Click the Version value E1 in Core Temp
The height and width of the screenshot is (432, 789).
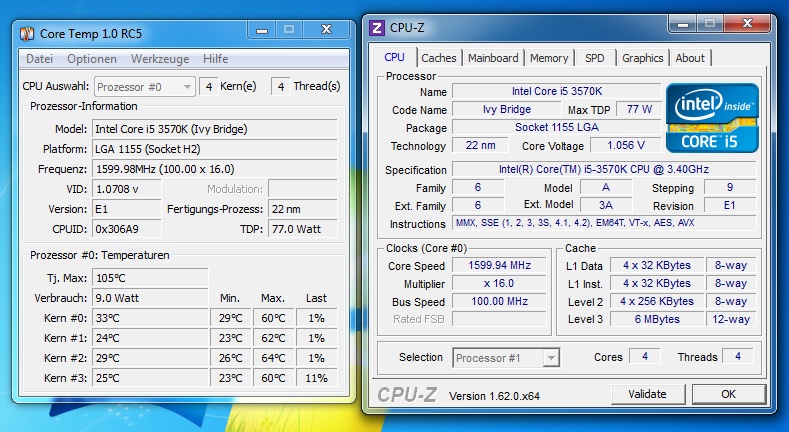(127, 209)
